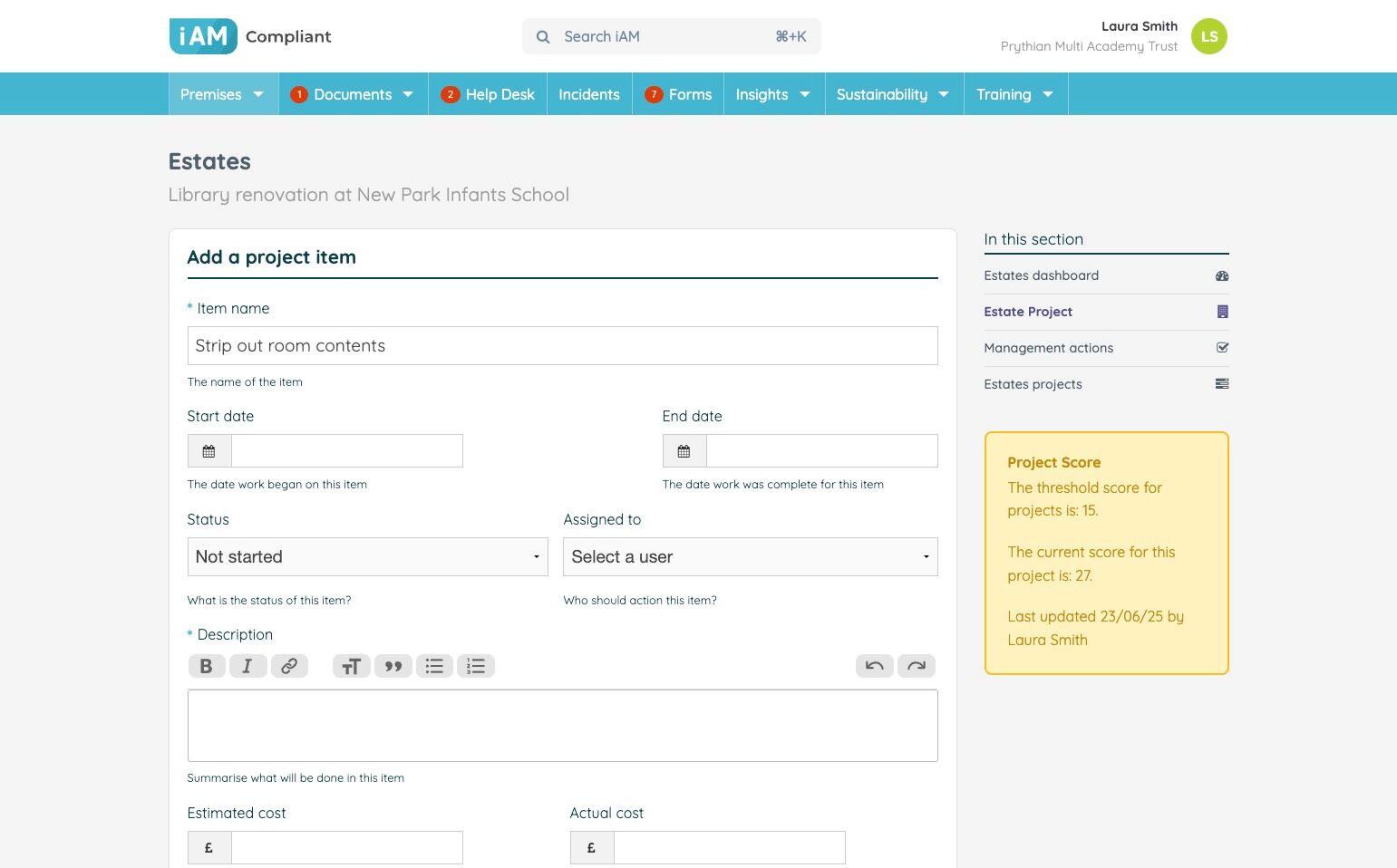Open the Estates dashboard link
This screenshot has height=868, width=1397.
(x=1042, y=276)
